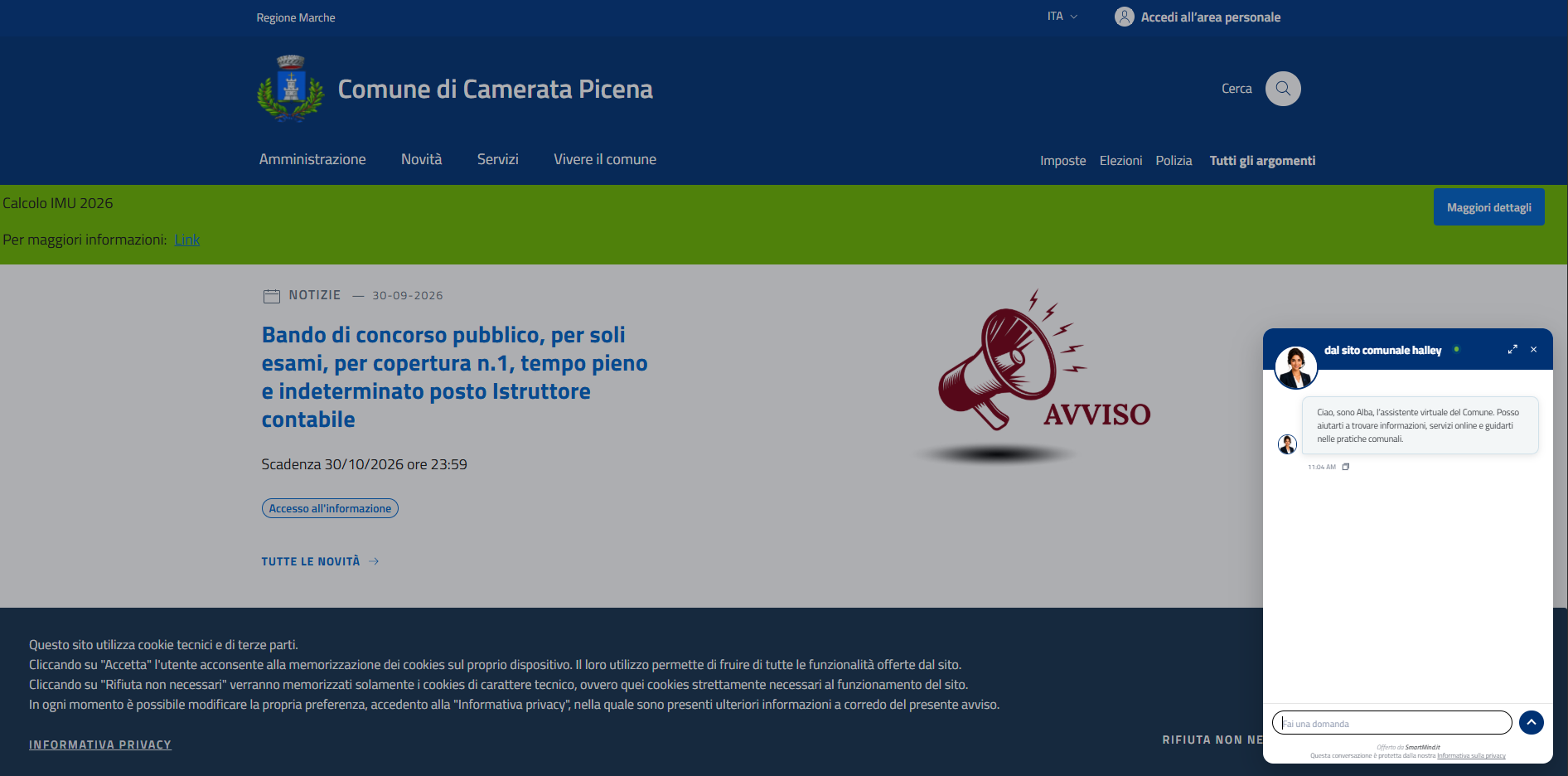Open Informativa sulla privacy in chat footer
Viewport: 1568px width, 776px height.
pos(1471,756)
